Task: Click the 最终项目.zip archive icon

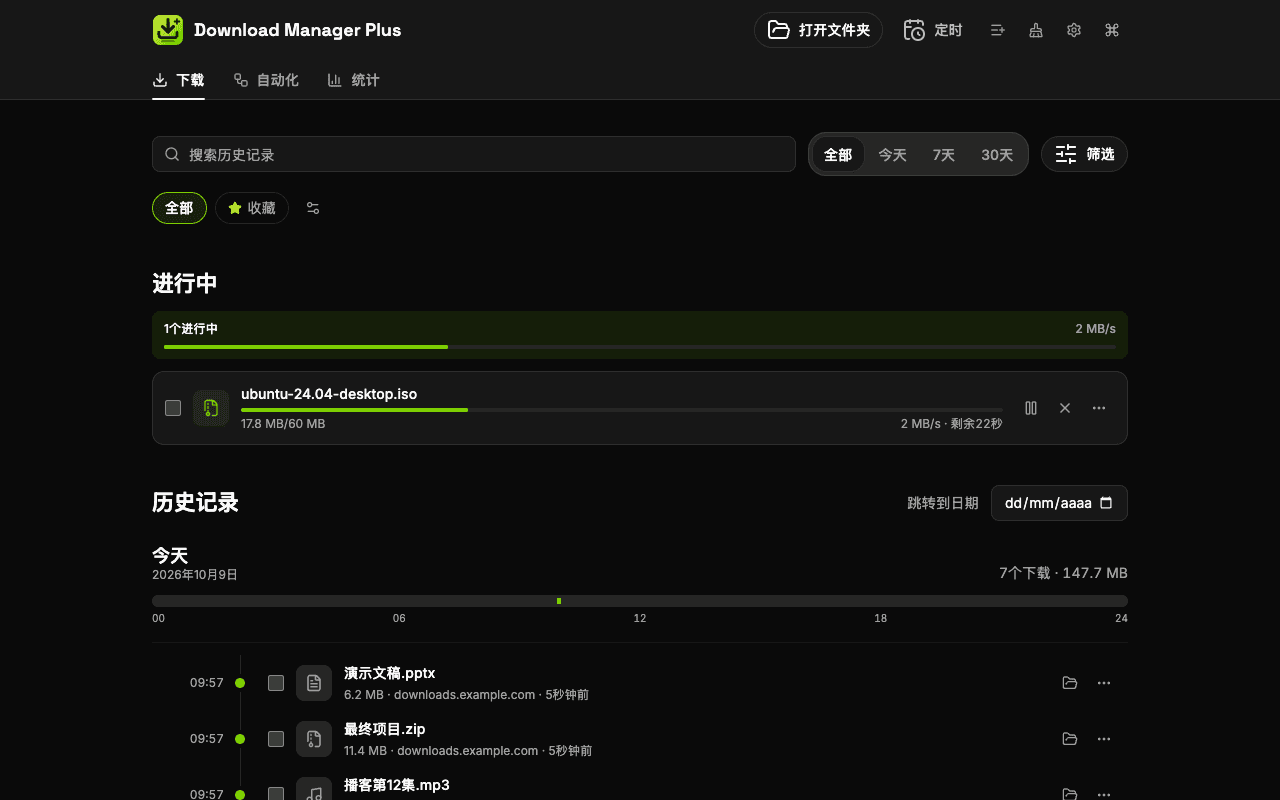Action: (314, 739)
